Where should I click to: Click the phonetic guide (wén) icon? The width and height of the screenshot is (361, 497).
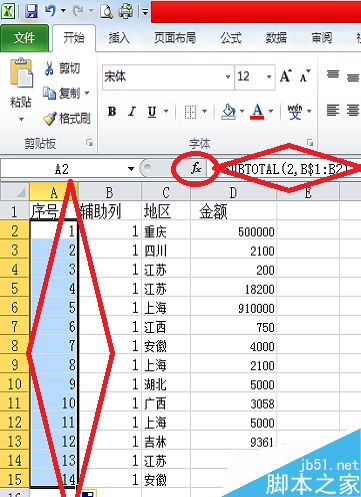point(295,111)
